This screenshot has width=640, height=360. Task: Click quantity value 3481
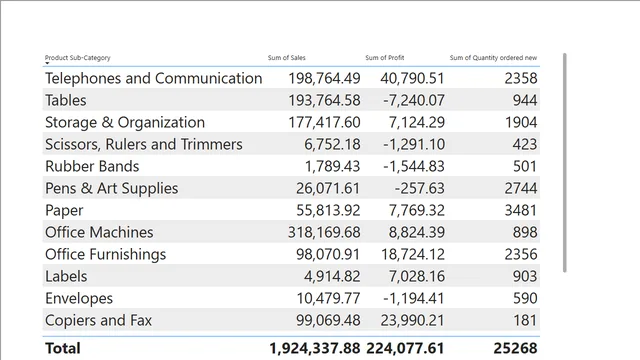521,211
